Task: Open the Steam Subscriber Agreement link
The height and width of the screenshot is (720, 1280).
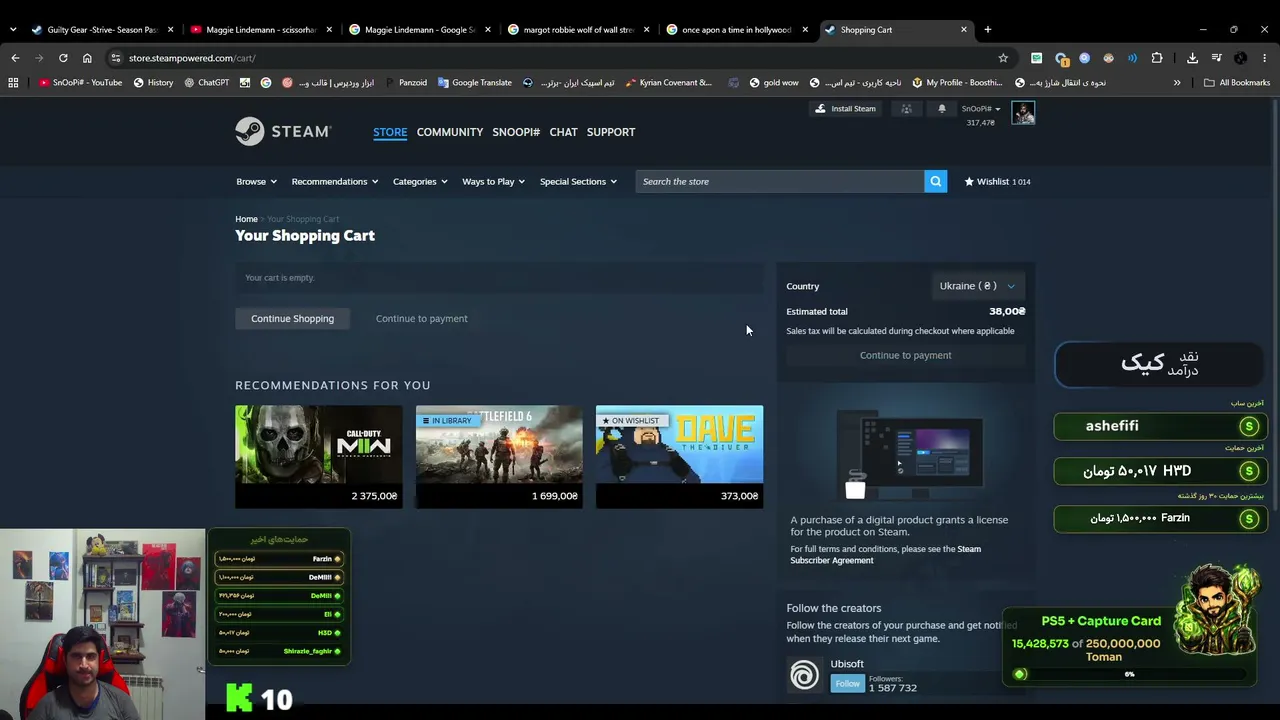Action: point(885,555)
